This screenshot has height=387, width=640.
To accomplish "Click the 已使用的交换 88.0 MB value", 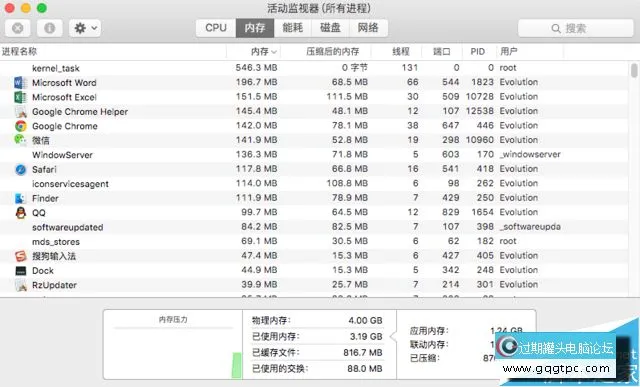I will tap(364, 369).
